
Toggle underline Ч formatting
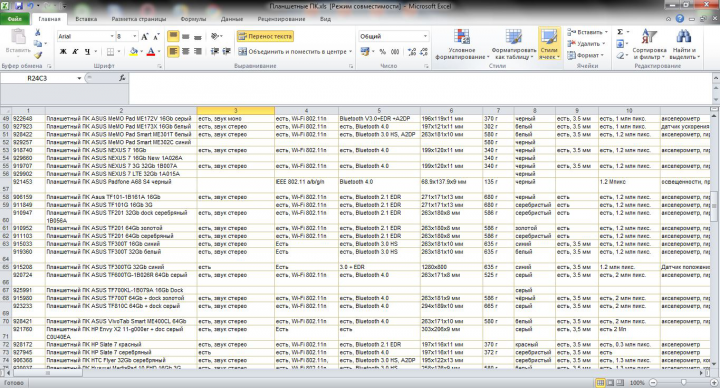[87, 51]
